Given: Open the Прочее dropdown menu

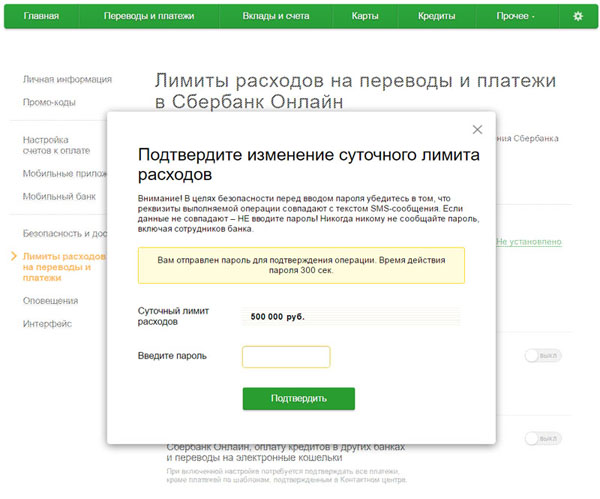Looking at the screenshot, I should (515, 16).
